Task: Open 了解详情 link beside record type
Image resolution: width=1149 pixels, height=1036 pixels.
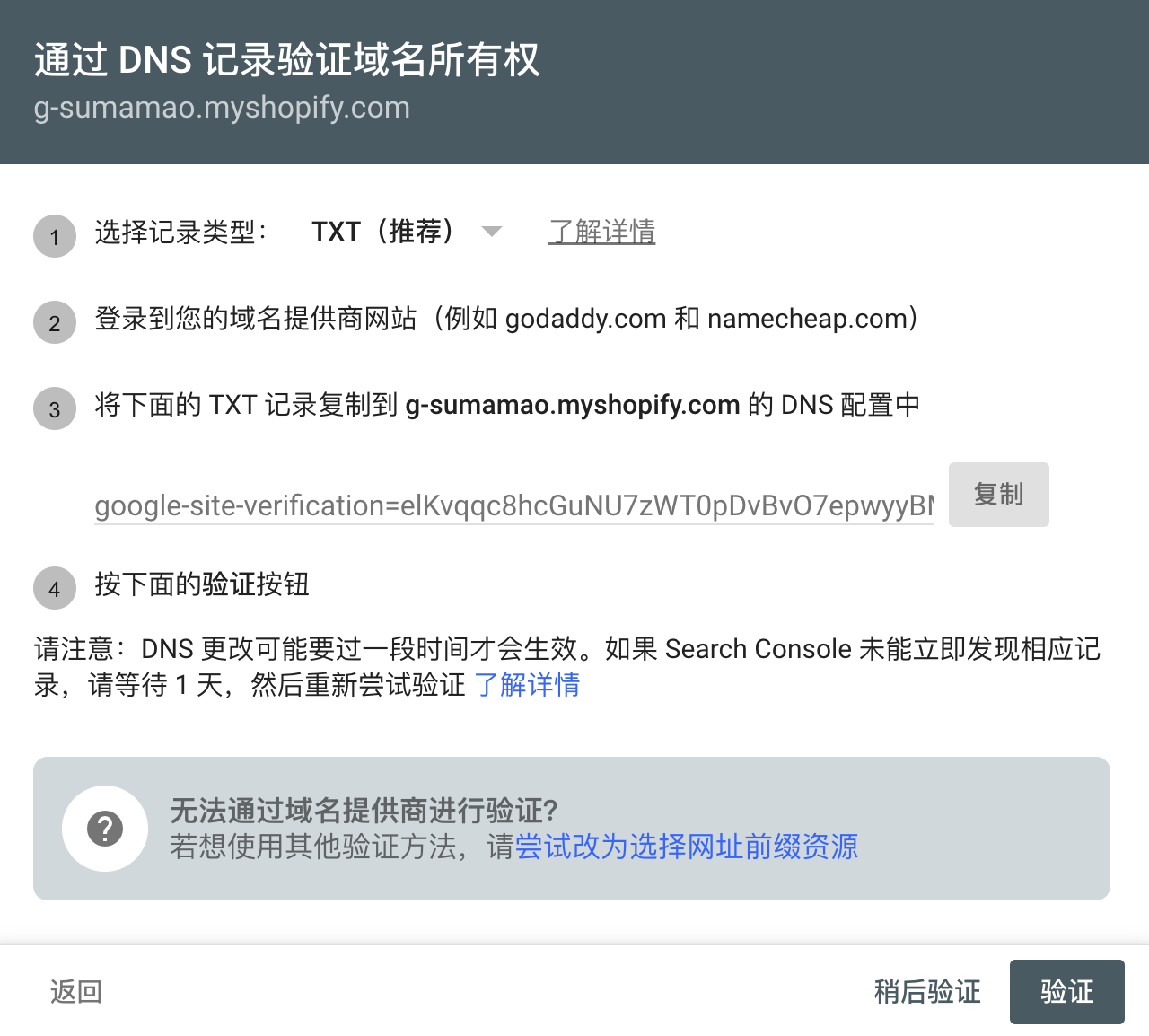Action: coord(601,232)
